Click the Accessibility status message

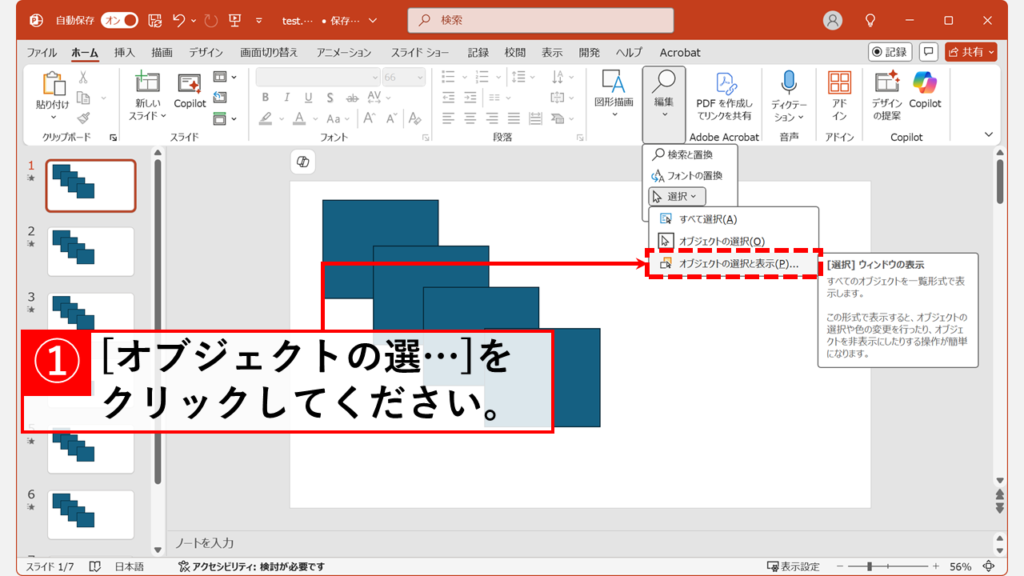(x=251, y=566)
